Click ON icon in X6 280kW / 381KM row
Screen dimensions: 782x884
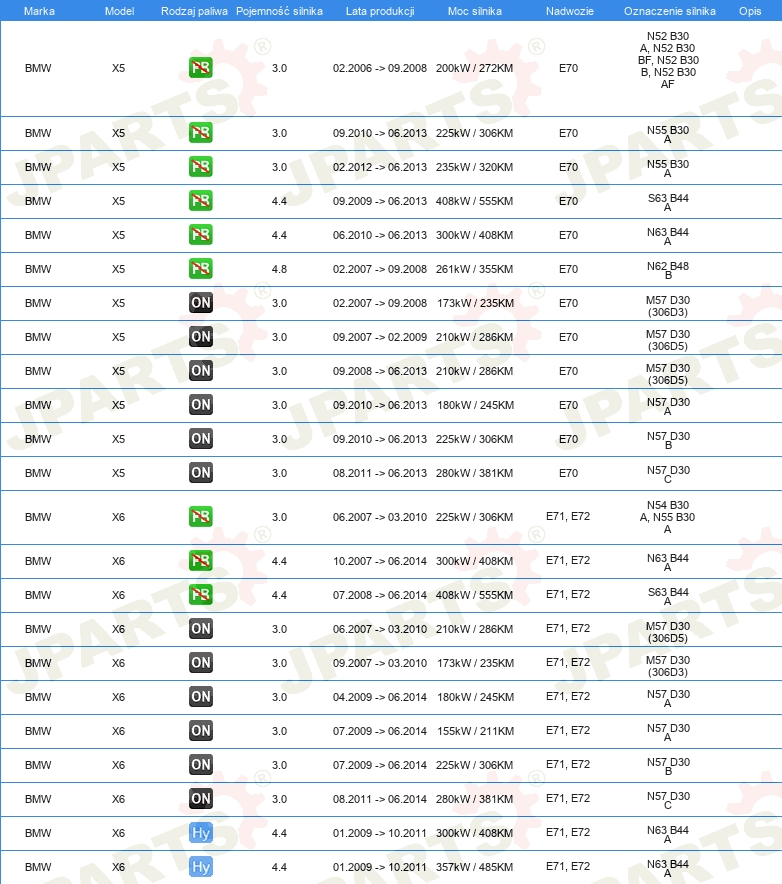[201, 798]
